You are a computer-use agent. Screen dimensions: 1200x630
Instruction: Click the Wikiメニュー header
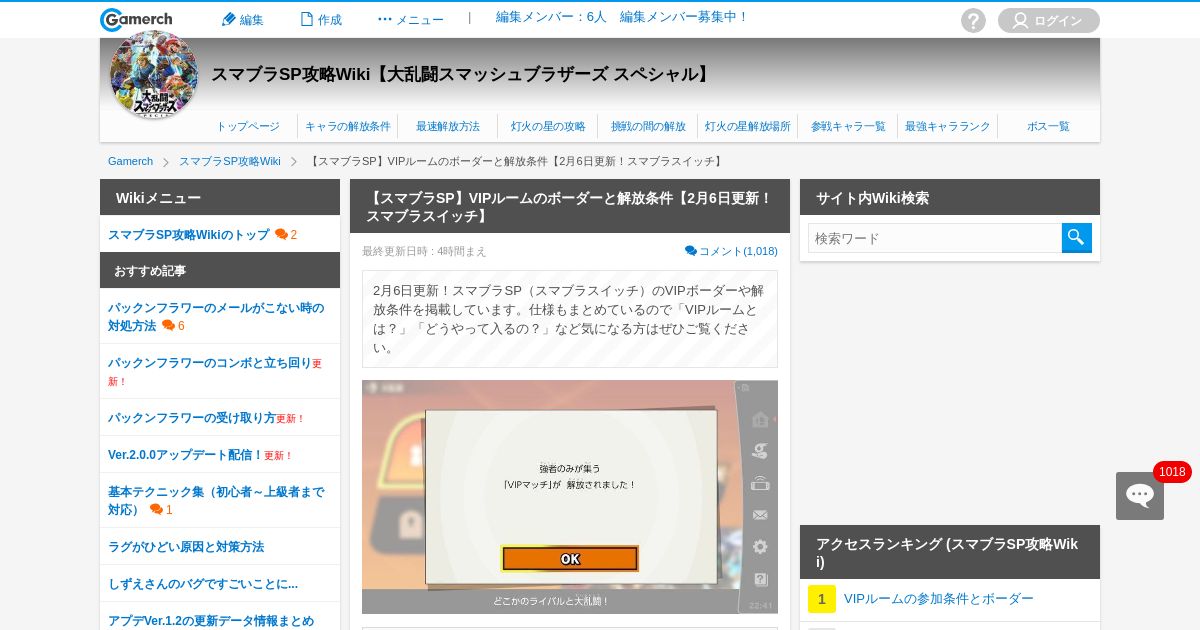pyautogui.click(x=220, y=197)
